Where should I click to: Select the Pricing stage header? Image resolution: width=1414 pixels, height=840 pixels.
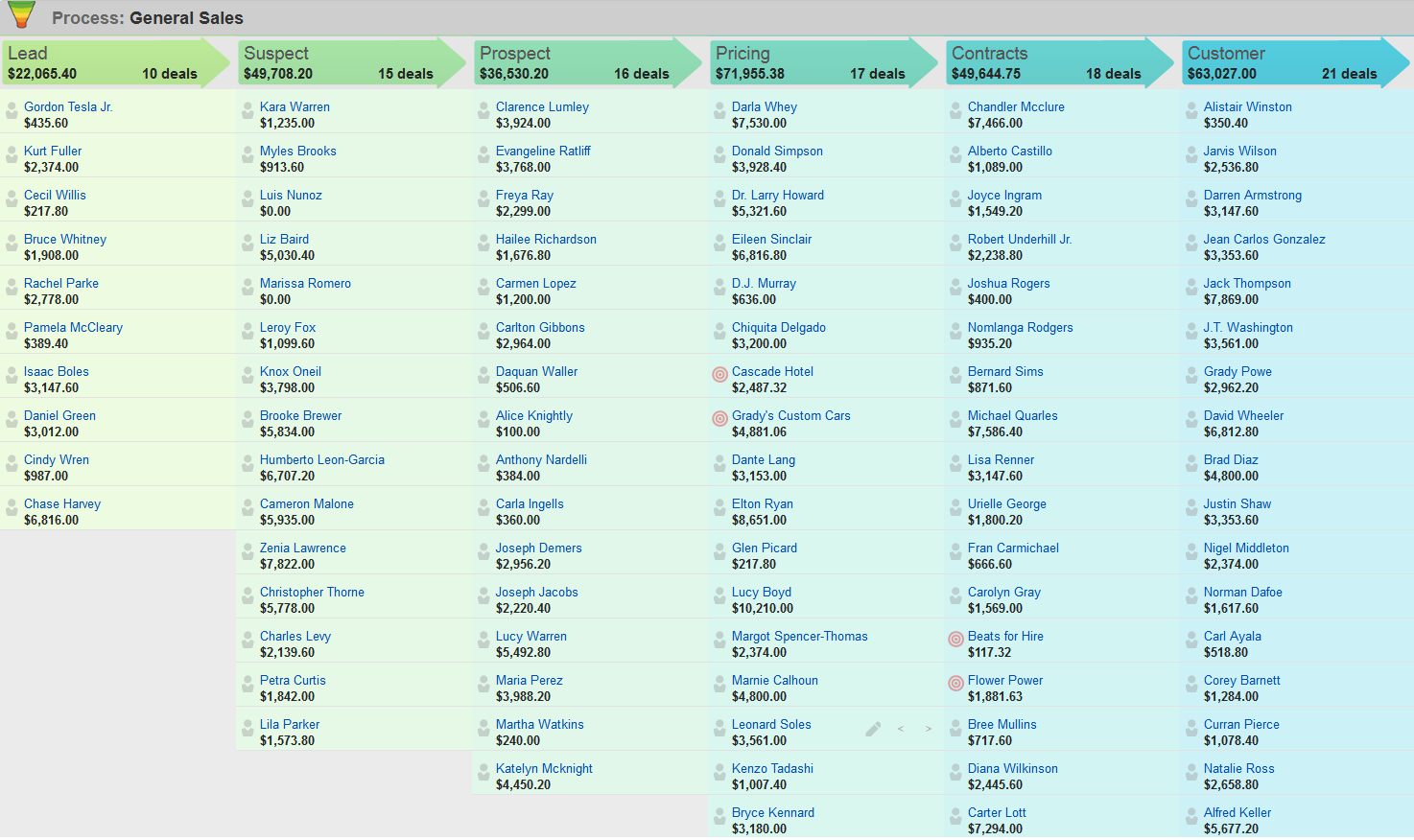click(813, 63)
